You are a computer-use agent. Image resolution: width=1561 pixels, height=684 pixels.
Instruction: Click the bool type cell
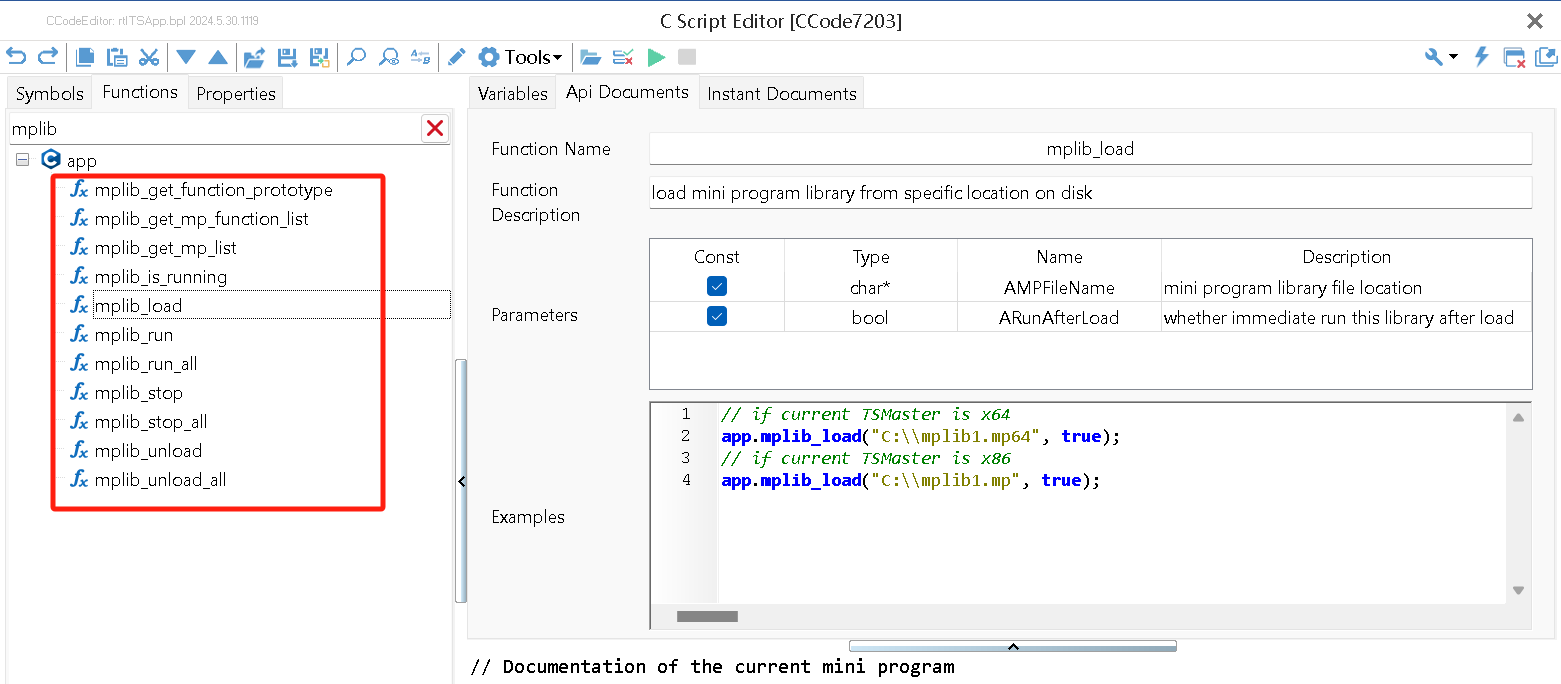[871, 317]
